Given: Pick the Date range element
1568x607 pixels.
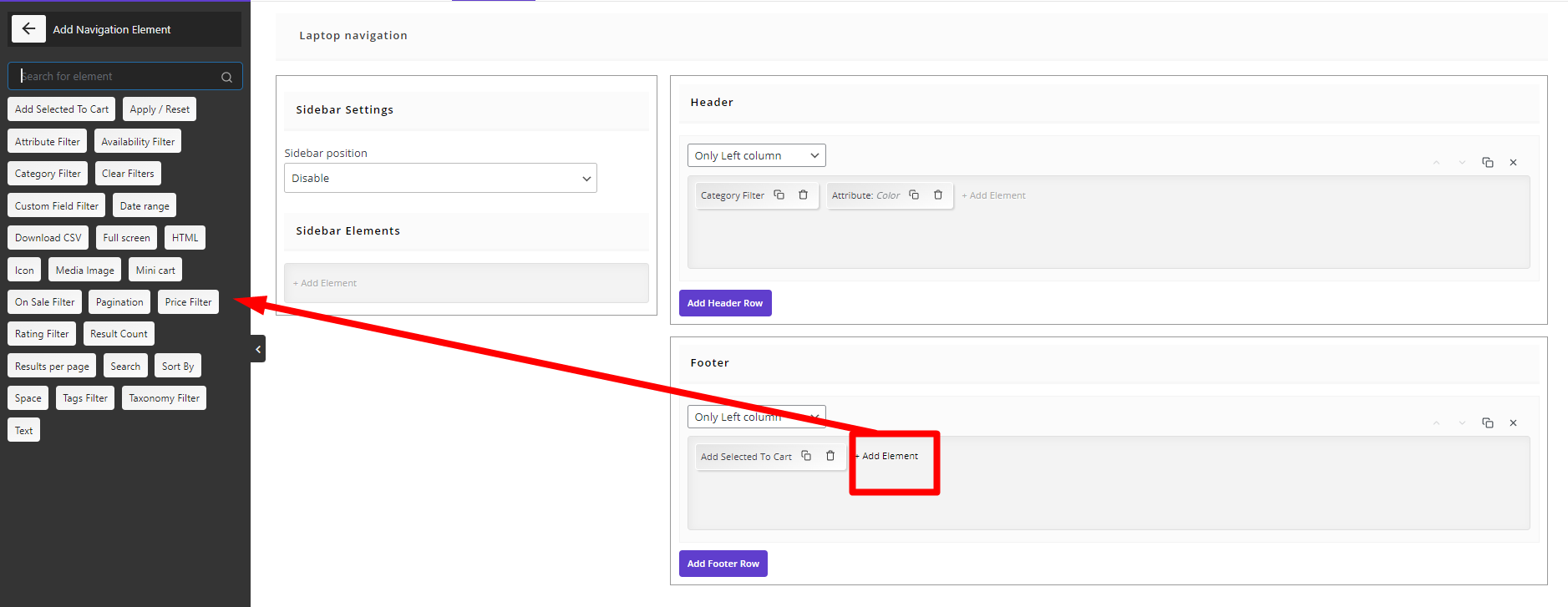Looking at the screenshot, I should click(x=145, y=206).
